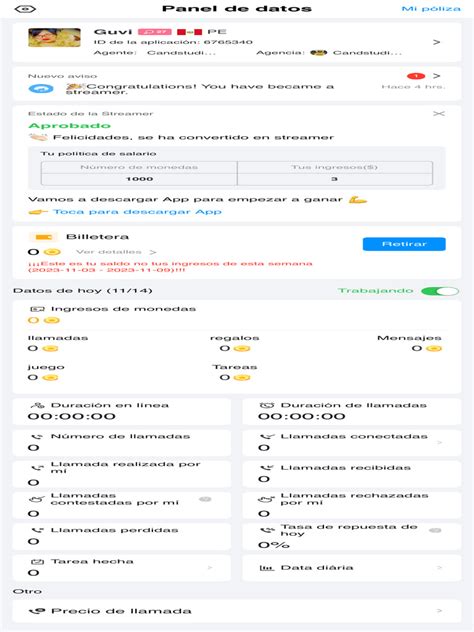Tap info icon beside Llamadas contestadas por mí

(x=205, y=499)
